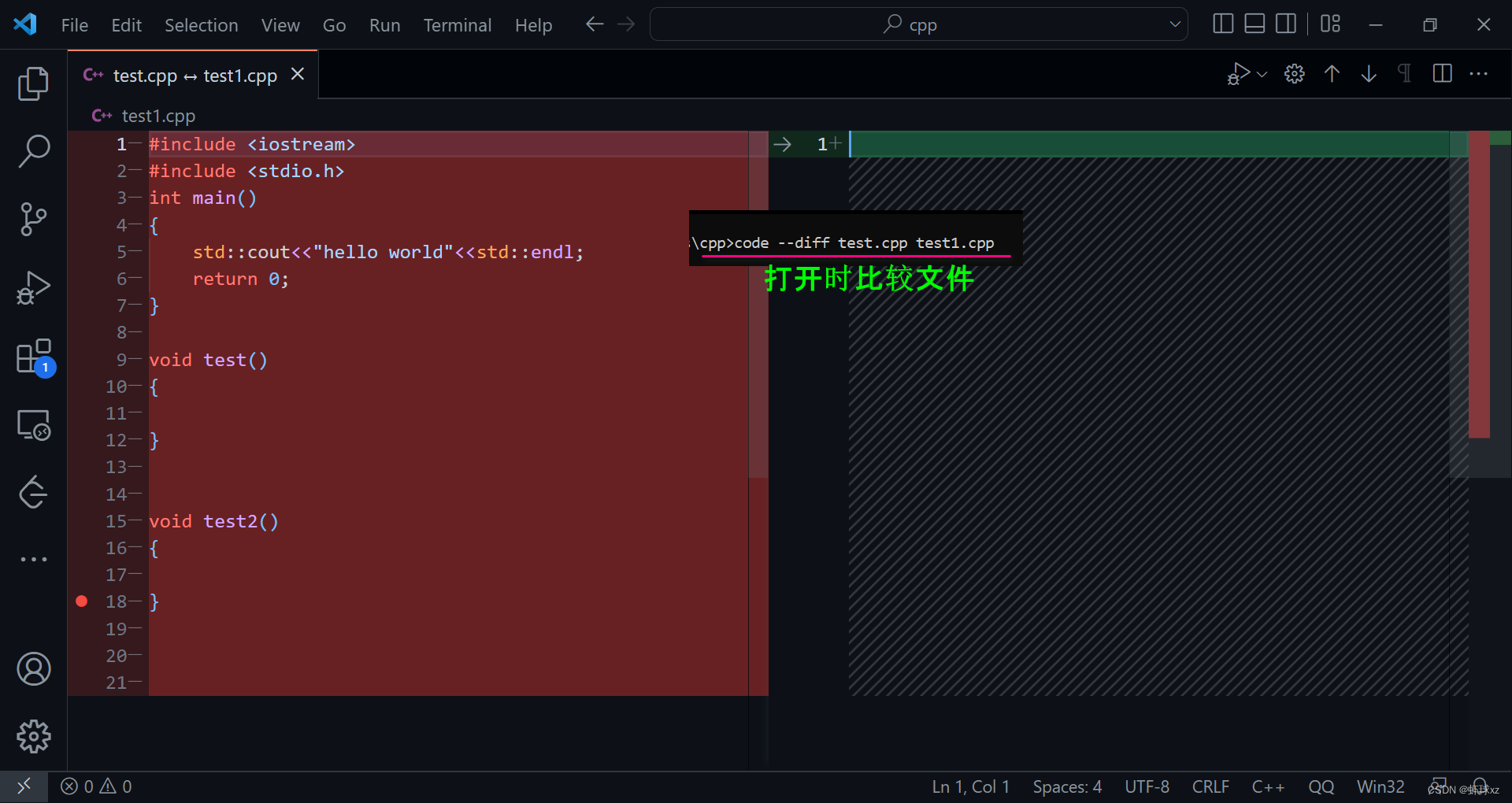Click the left pane minimap slider
Screen dimensions: 1512x803
tap(758, 305)
